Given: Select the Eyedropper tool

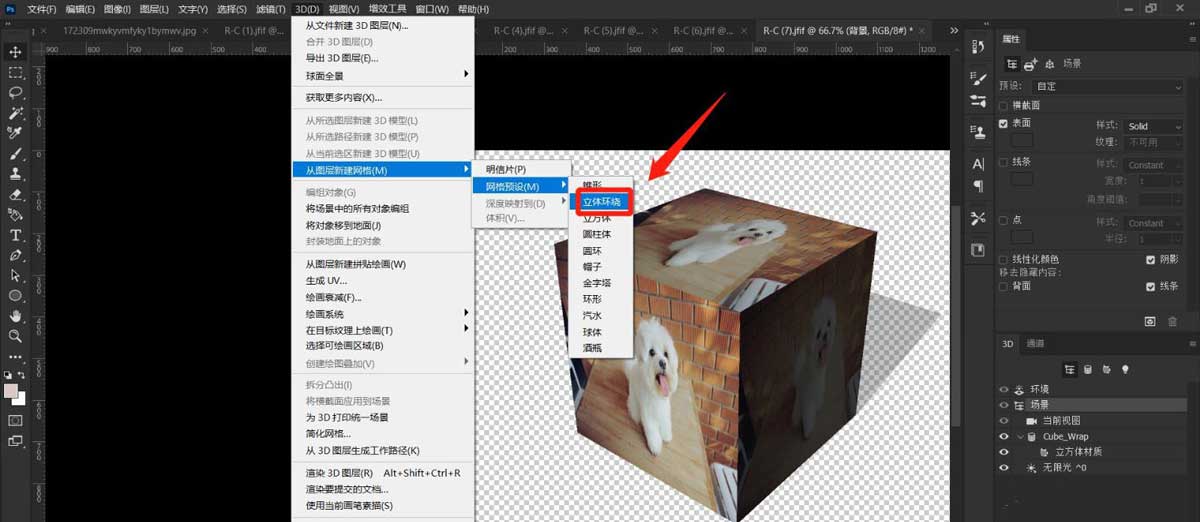Looking at the screenshot, I should tap(16, 133).
